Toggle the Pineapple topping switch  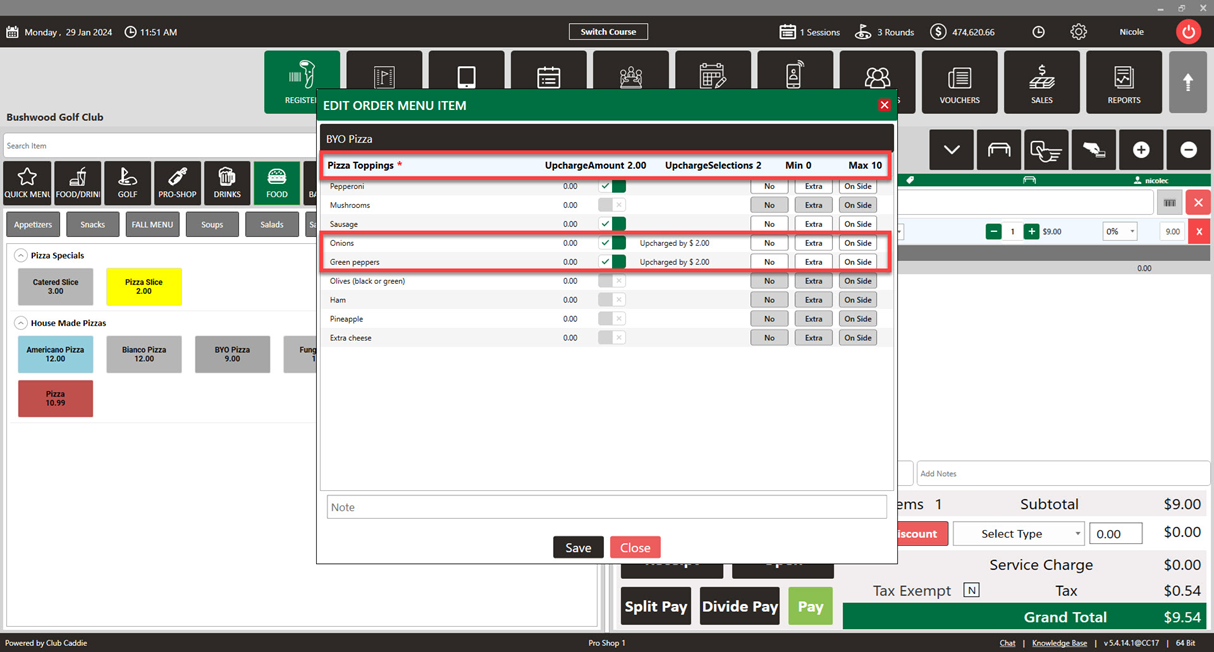pyautogui.click(x=612, y=319)
